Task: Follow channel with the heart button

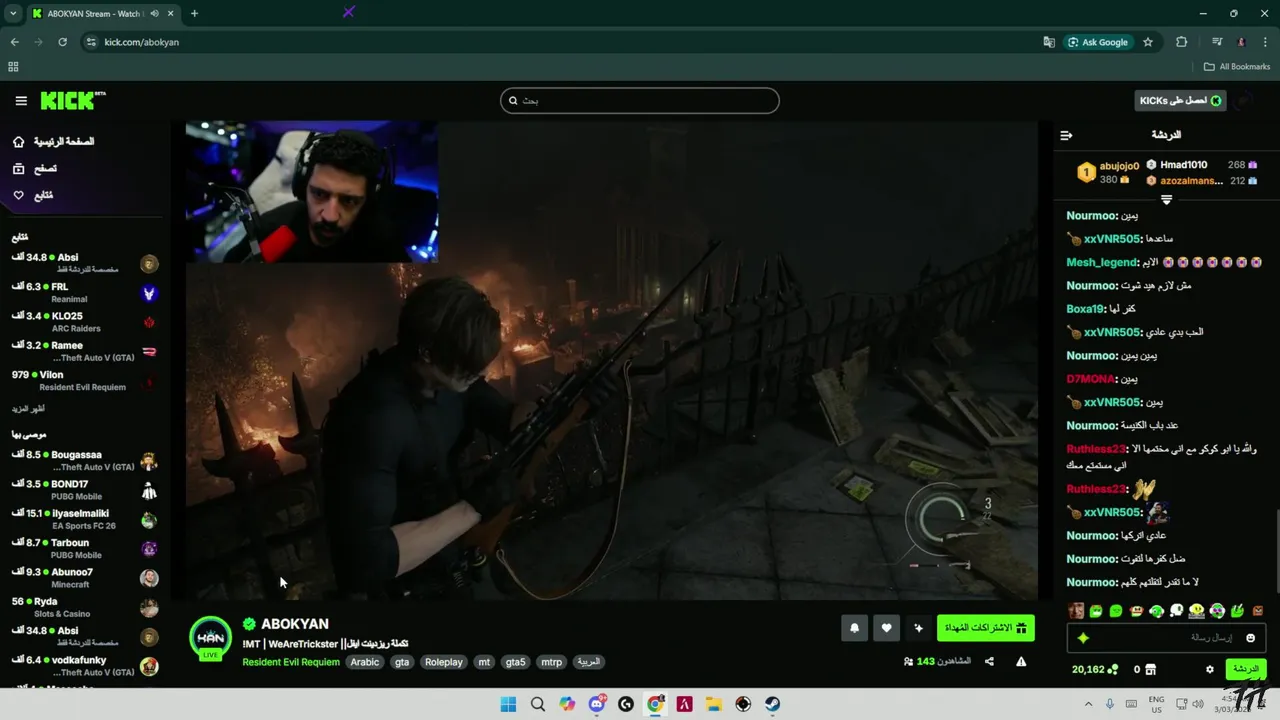Action: (886, 628)
